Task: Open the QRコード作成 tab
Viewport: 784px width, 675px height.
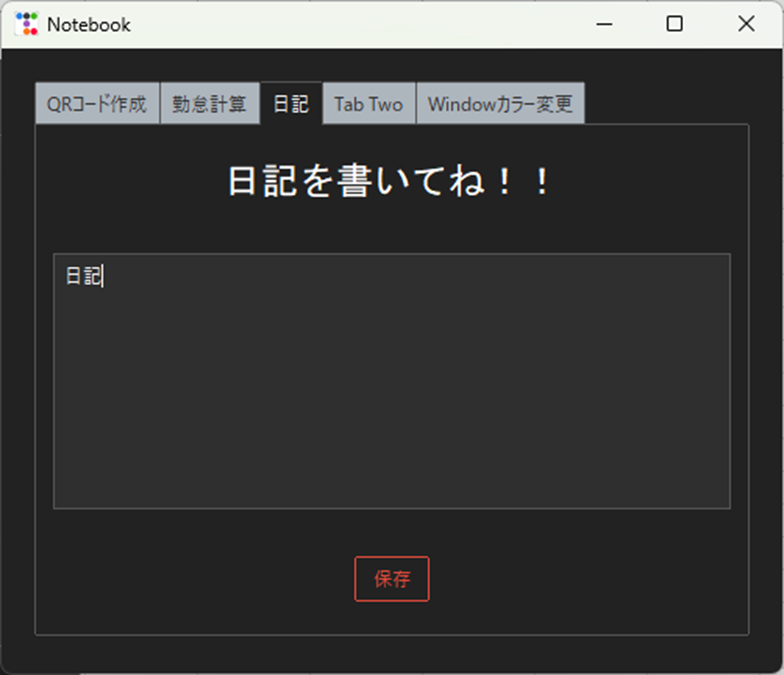Action: [x=98, y=104]
